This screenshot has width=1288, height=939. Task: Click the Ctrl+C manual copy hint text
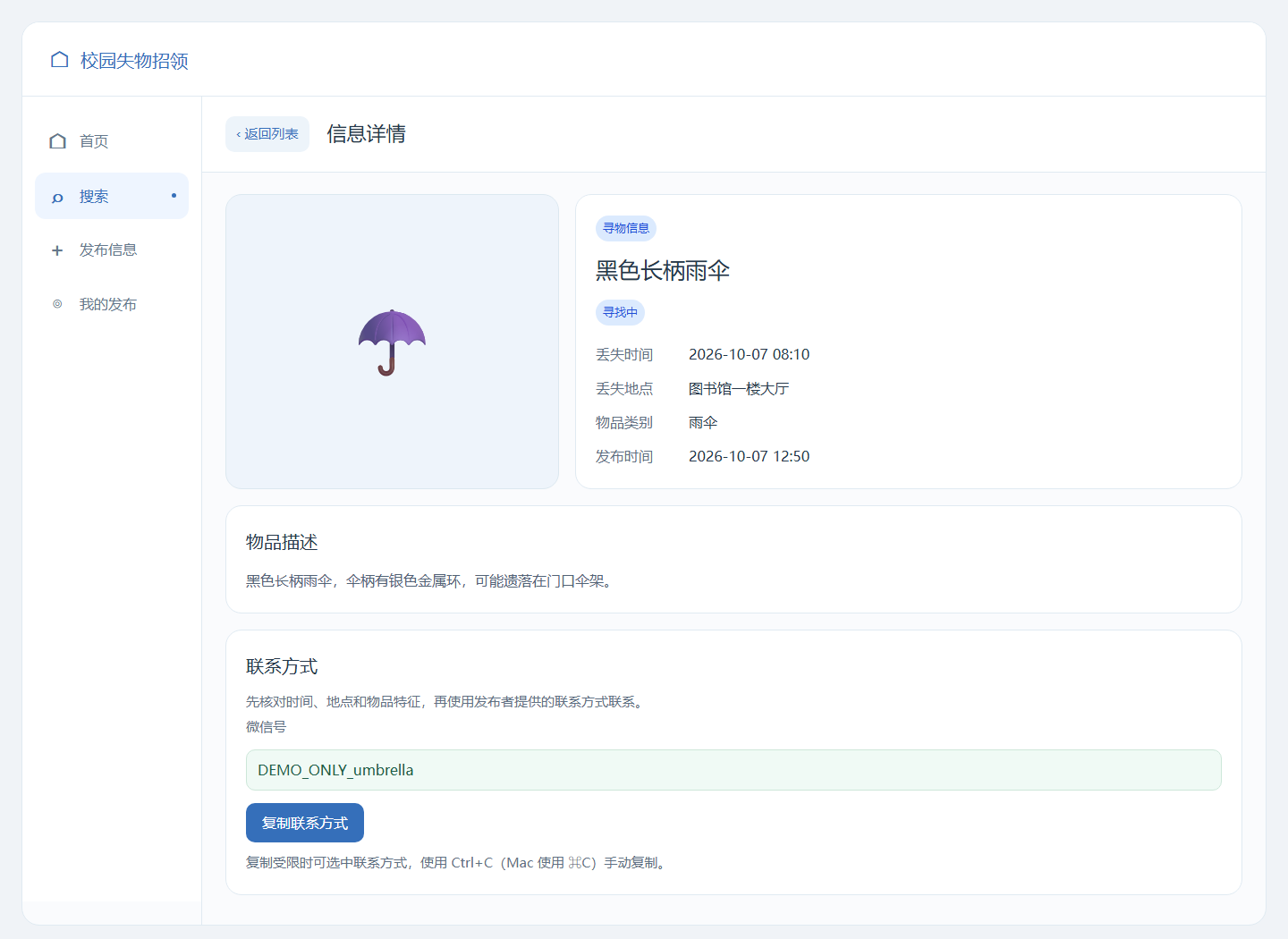click(458, 863)
